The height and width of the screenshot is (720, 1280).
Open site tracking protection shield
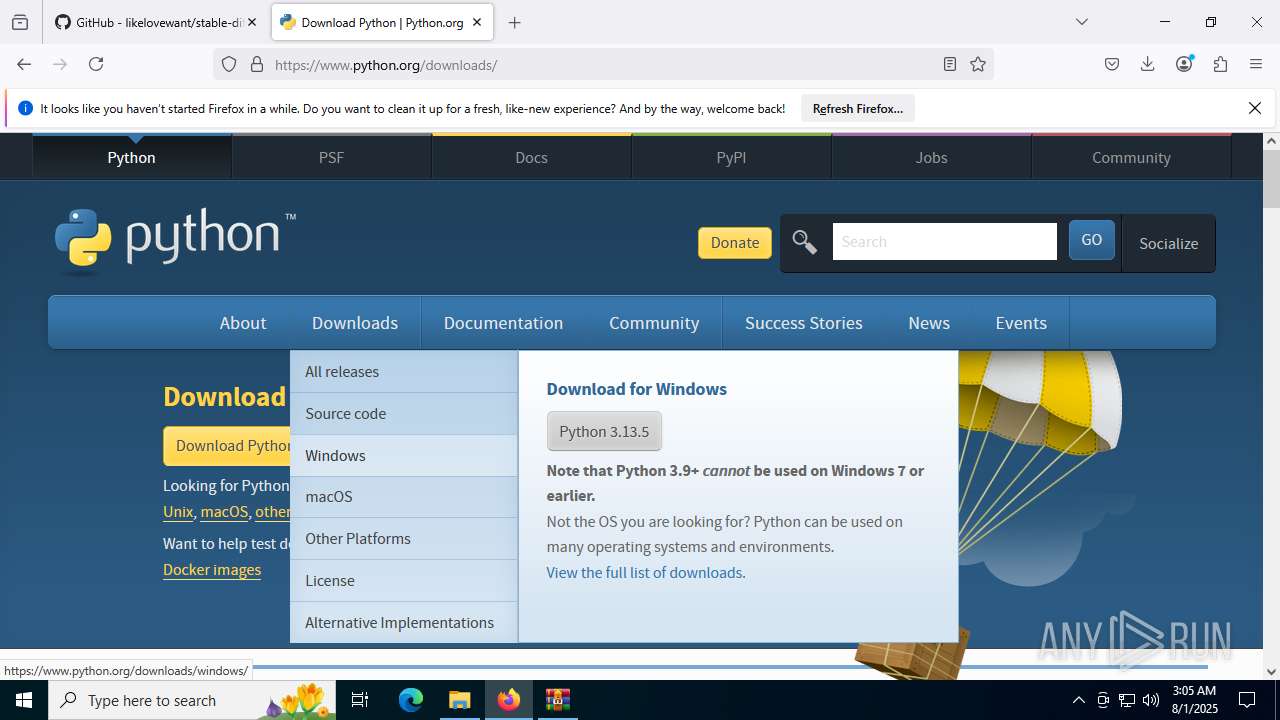pyautogui.click(x=229, y=64)
